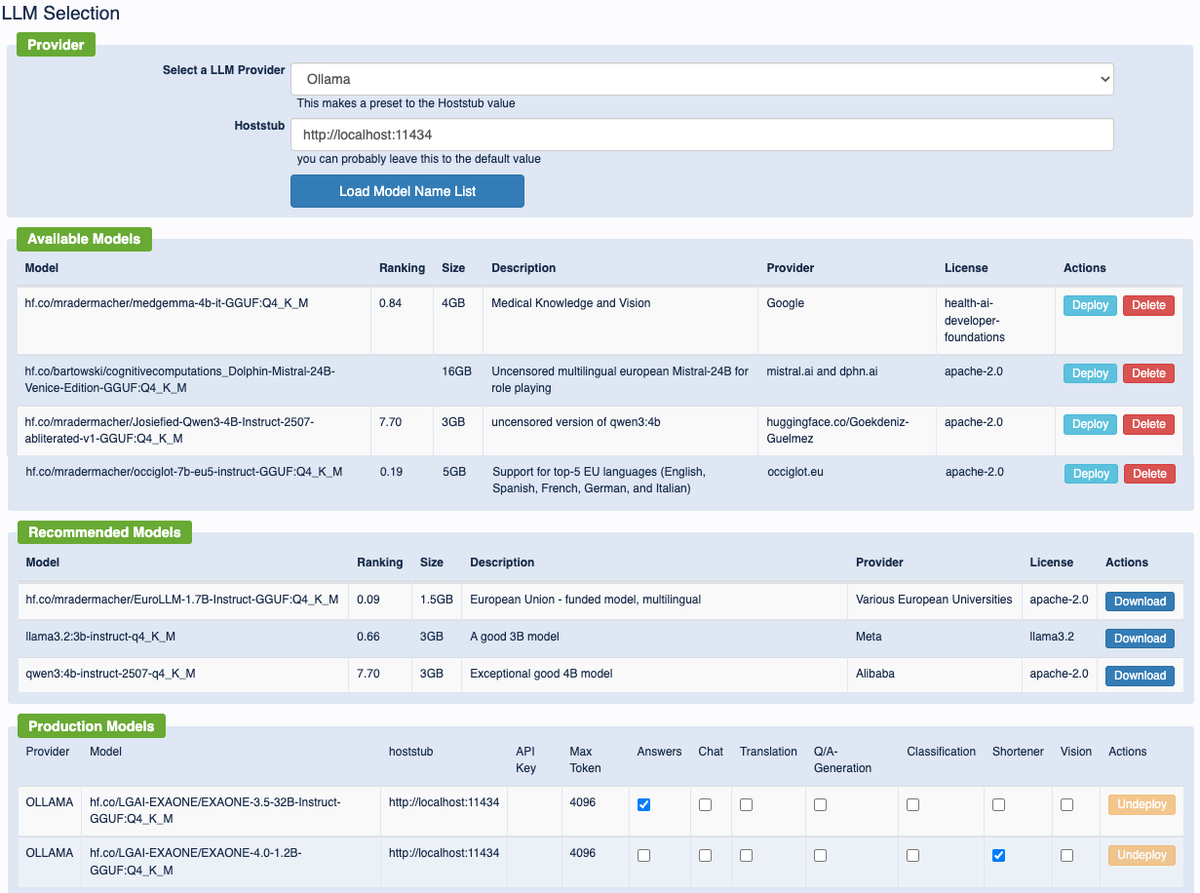1200x893 pixels.
Task: Click the Available Models section label
Action: [x=85, y=239]
